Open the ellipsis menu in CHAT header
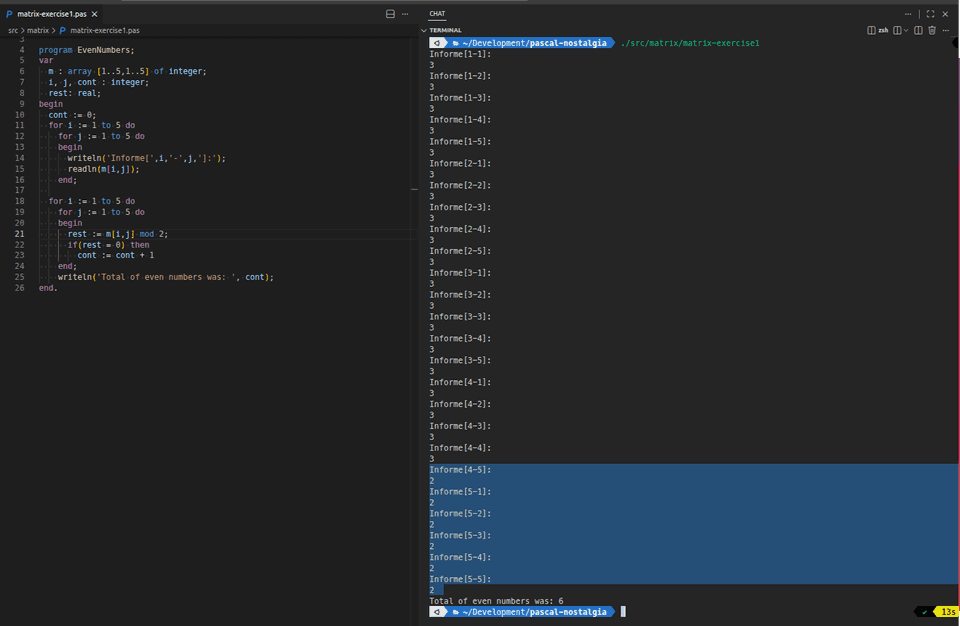 [x=908, y=14]
